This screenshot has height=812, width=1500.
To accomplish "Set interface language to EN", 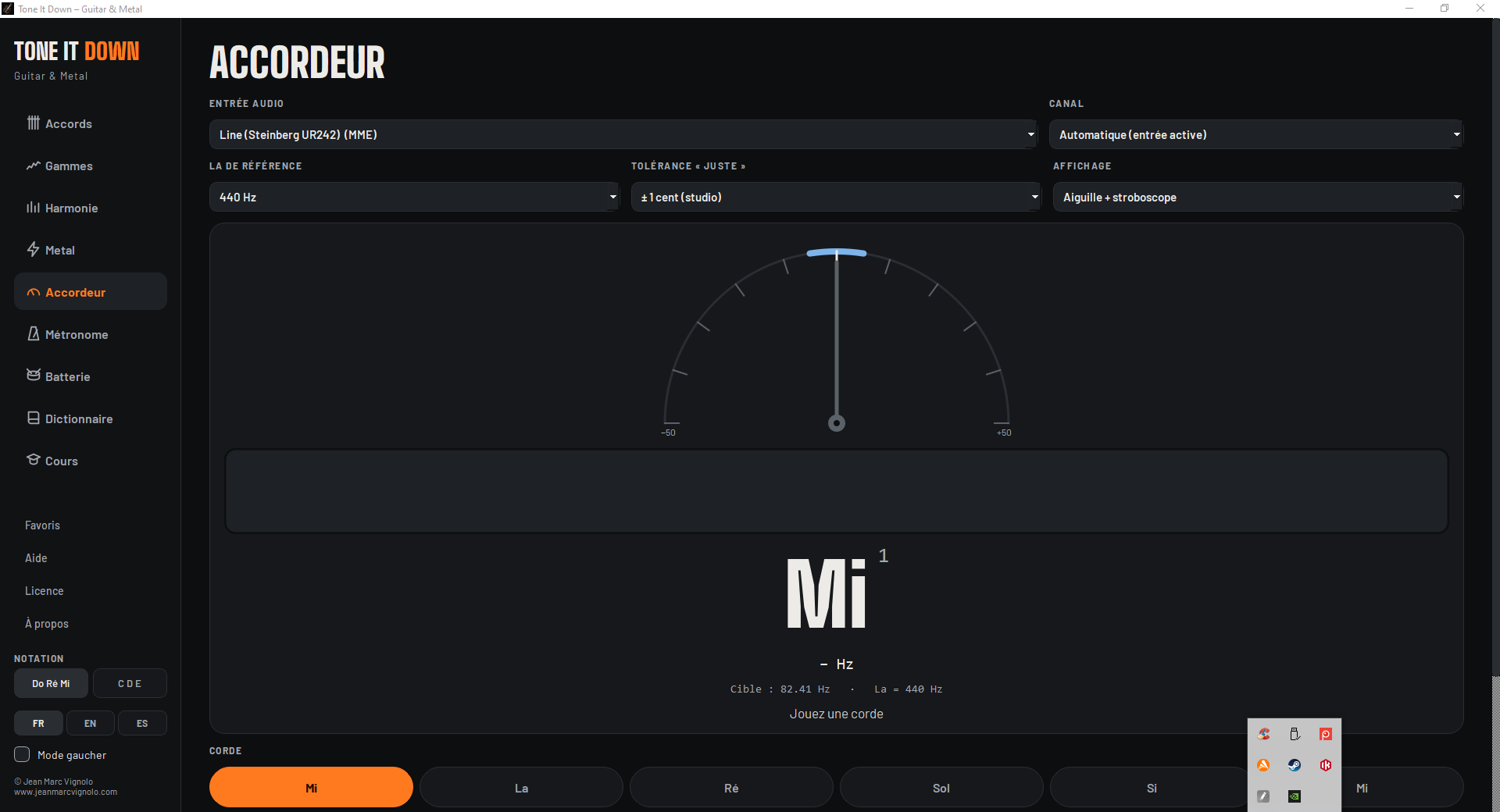I will click(x=91, y=723).
